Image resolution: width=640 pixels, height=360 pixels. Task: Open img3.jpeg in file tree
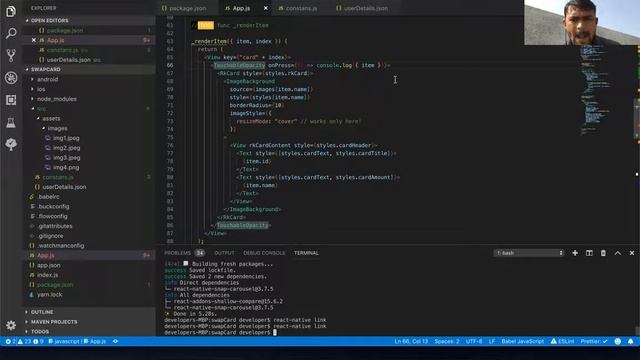pyautogui.click(x=66, y=158)
